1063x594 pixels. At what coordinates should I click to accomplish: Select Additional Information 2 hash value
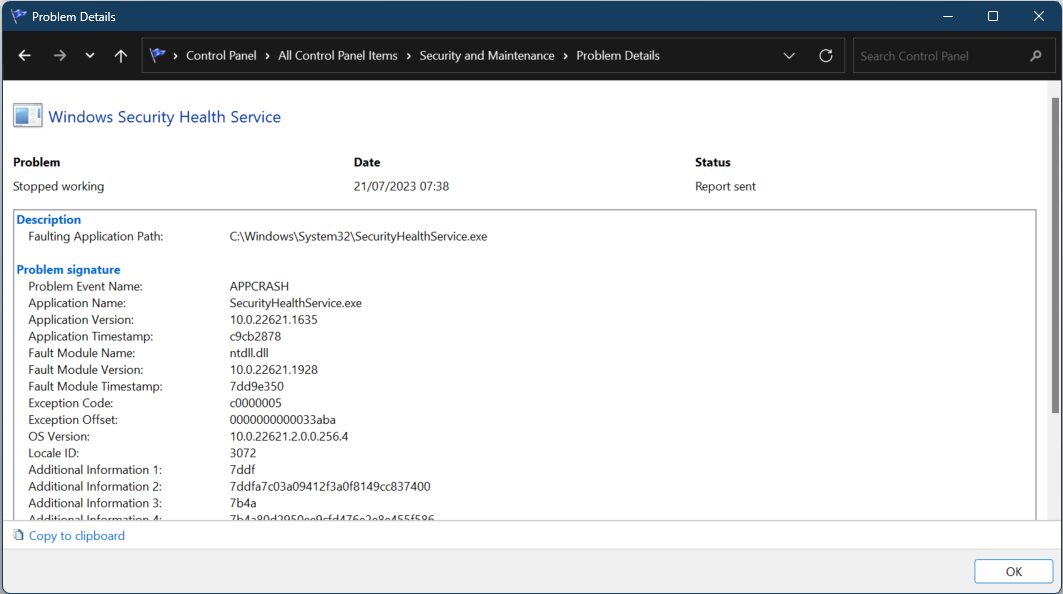tap(329, 486)
